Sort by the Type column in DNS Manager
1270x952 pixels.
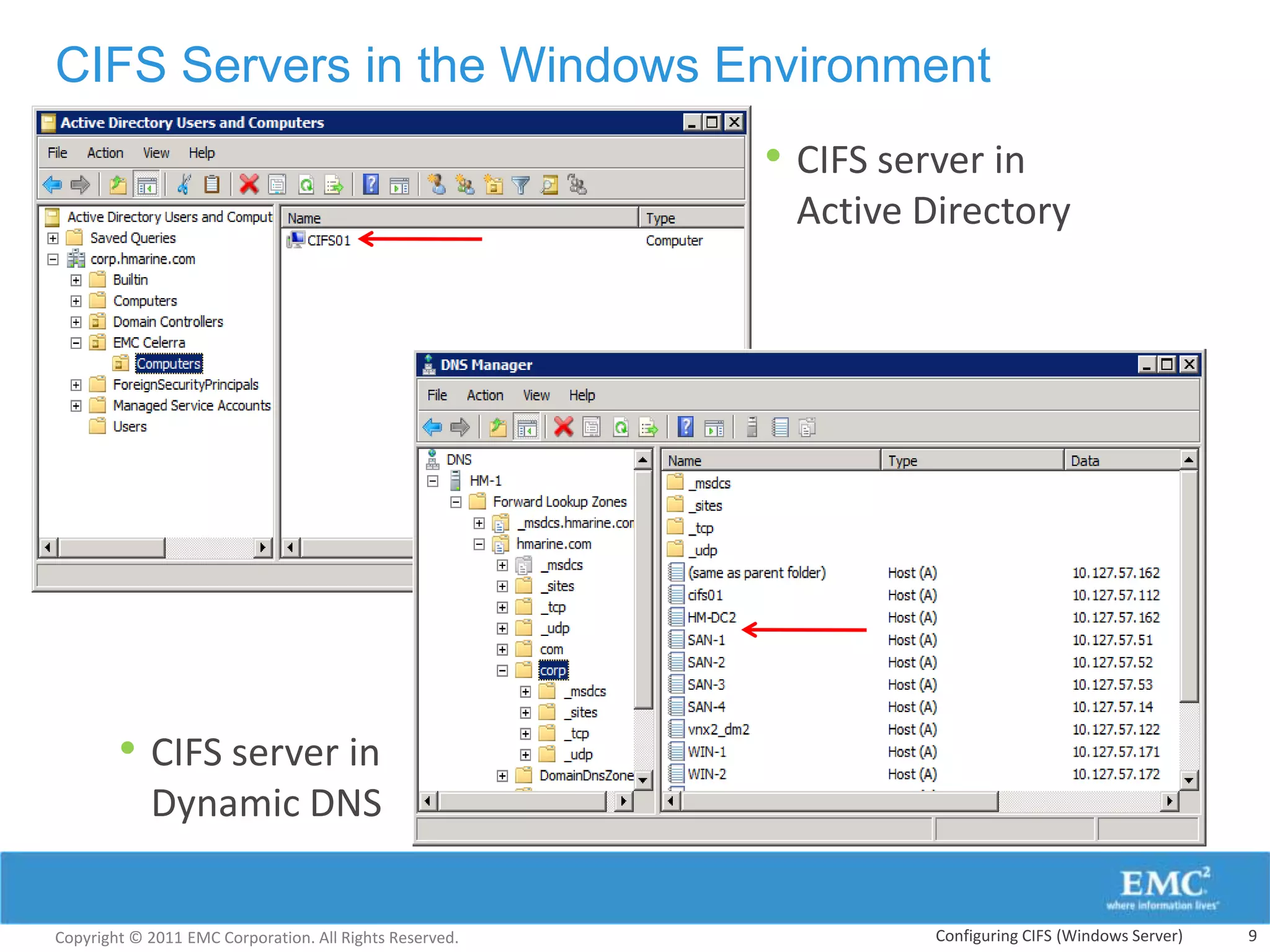pos(972,461)
